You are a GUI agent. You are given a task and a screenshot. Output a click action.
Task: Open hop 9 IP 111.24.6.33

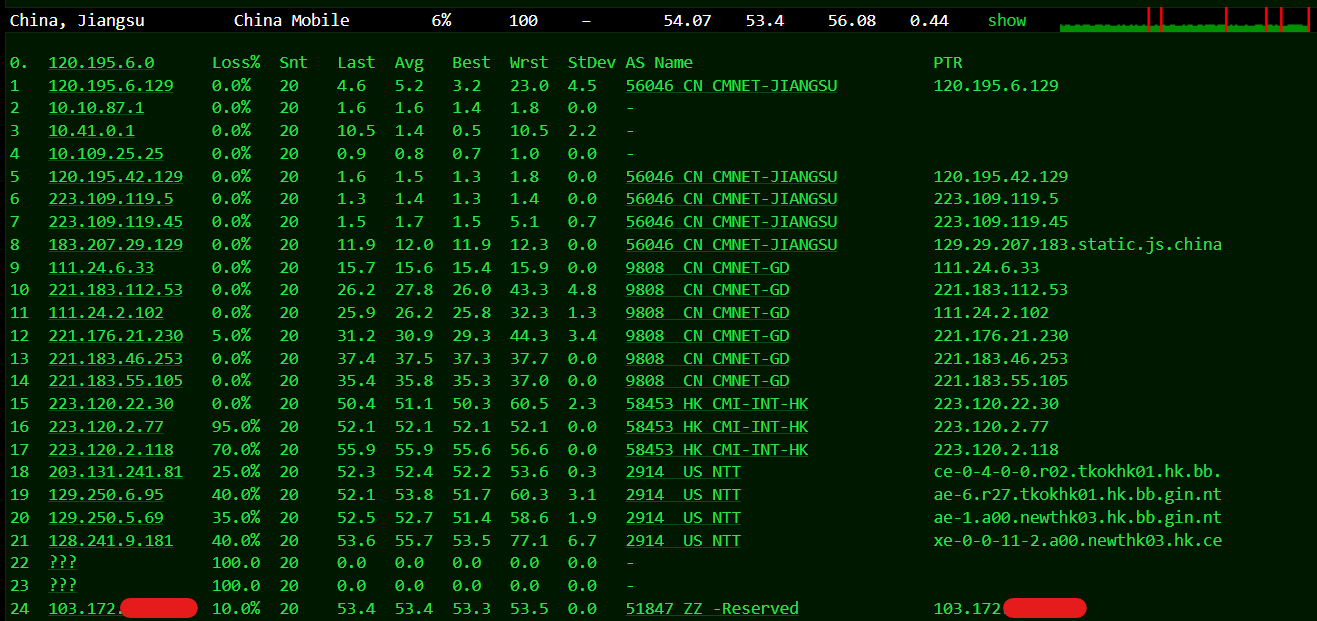(x=101, y=268)
